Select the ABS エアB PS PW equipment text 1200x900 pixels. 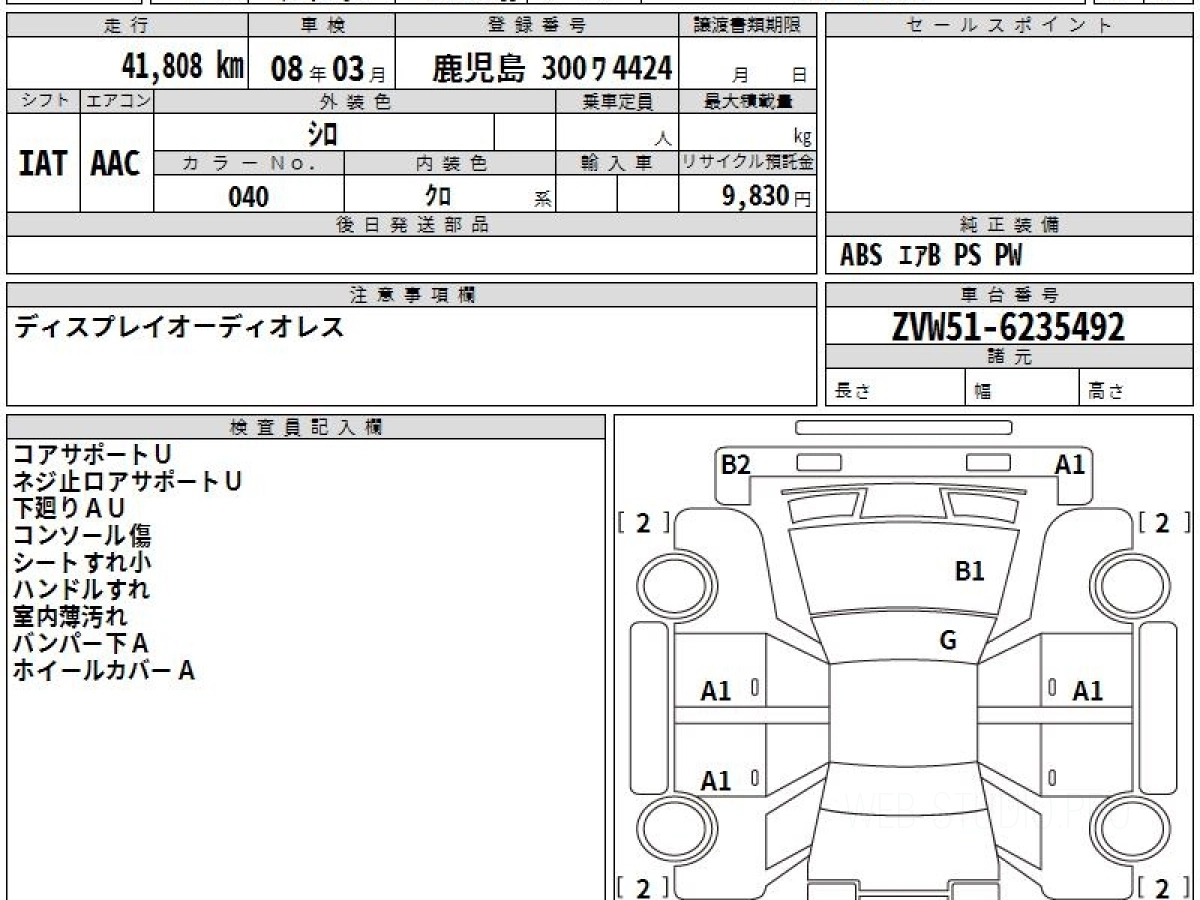[931, 256]
